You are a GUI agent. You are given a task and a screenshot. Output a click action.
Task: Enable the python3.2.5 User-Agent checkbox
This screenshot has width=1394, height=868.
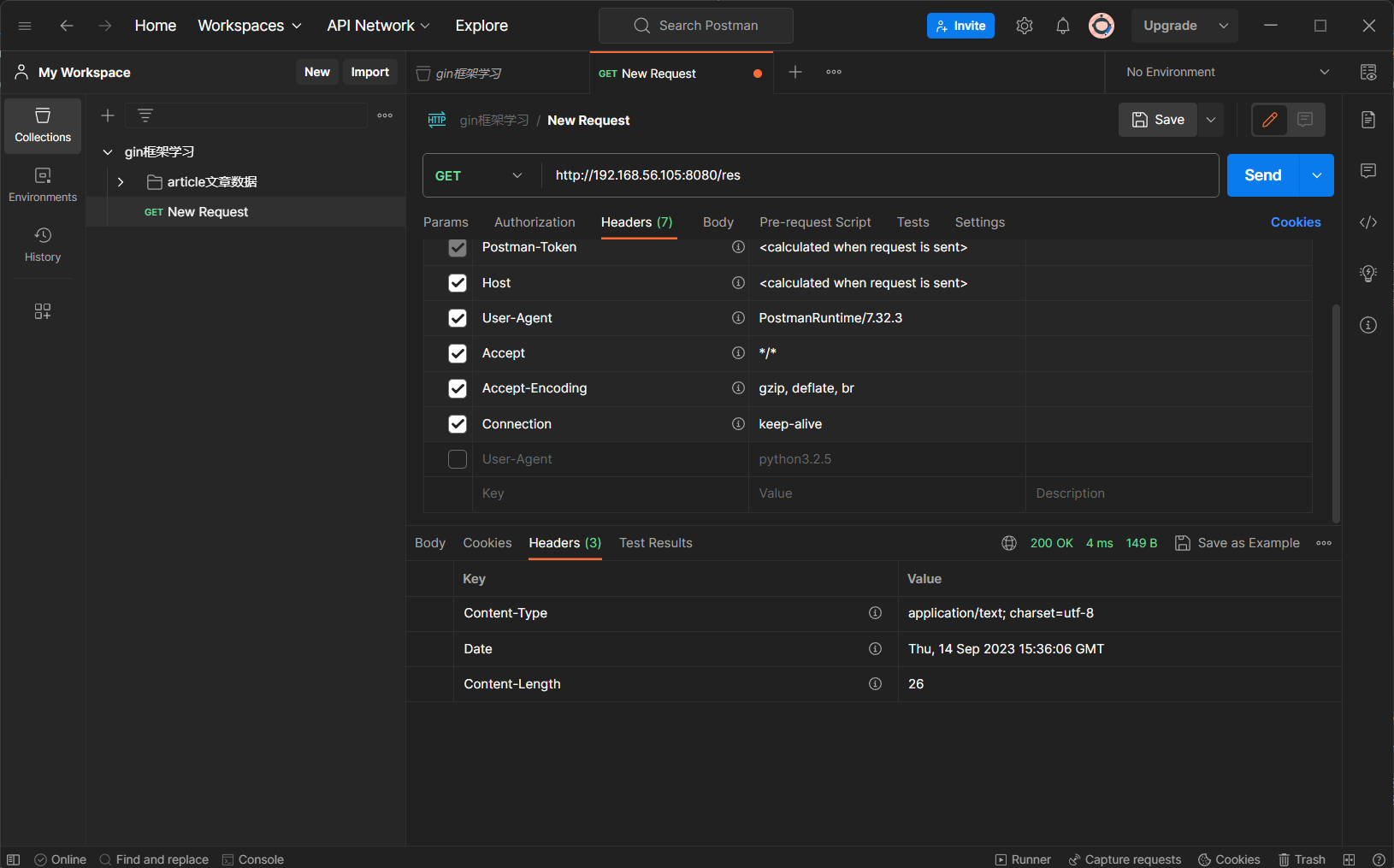[458, 459]
